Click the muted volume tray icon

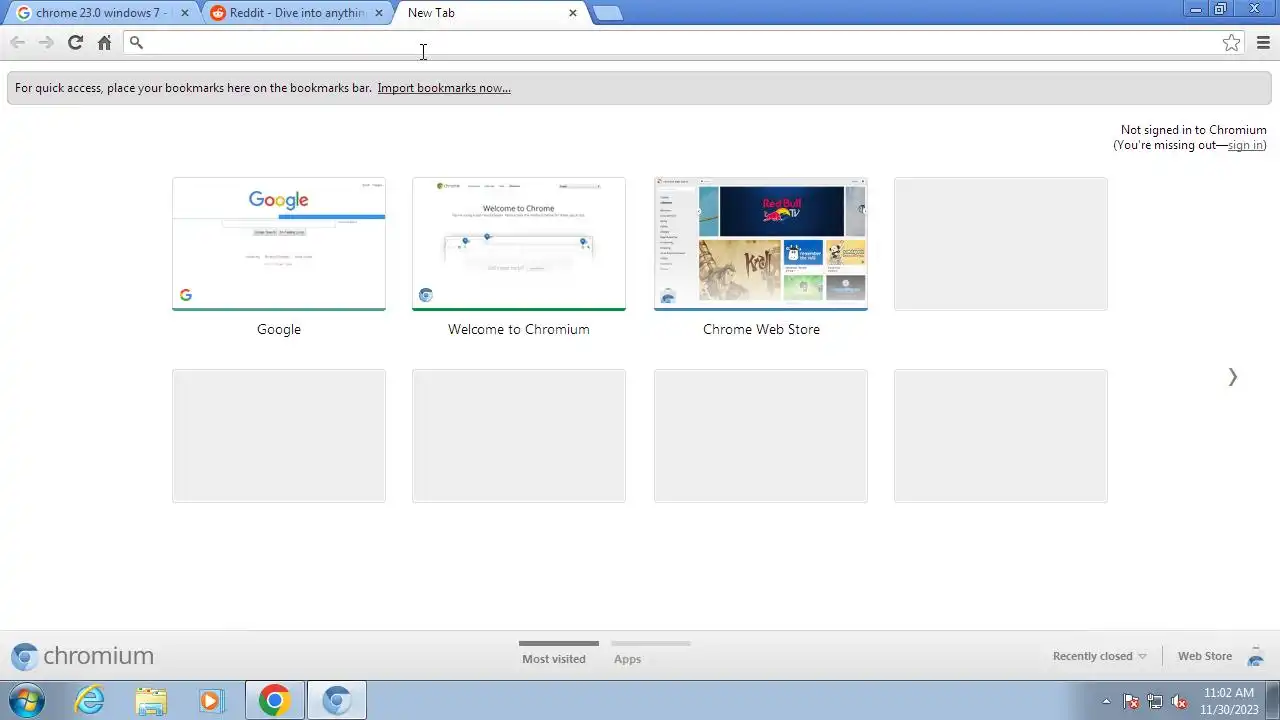1179,701
